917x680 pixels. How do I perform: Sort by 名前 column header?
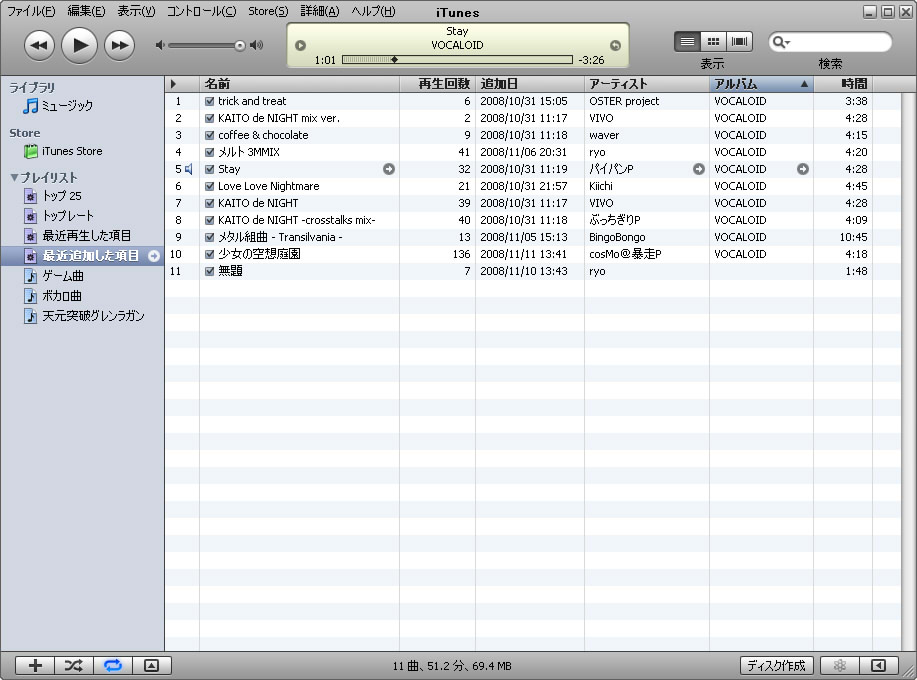(x=299, y=84)
